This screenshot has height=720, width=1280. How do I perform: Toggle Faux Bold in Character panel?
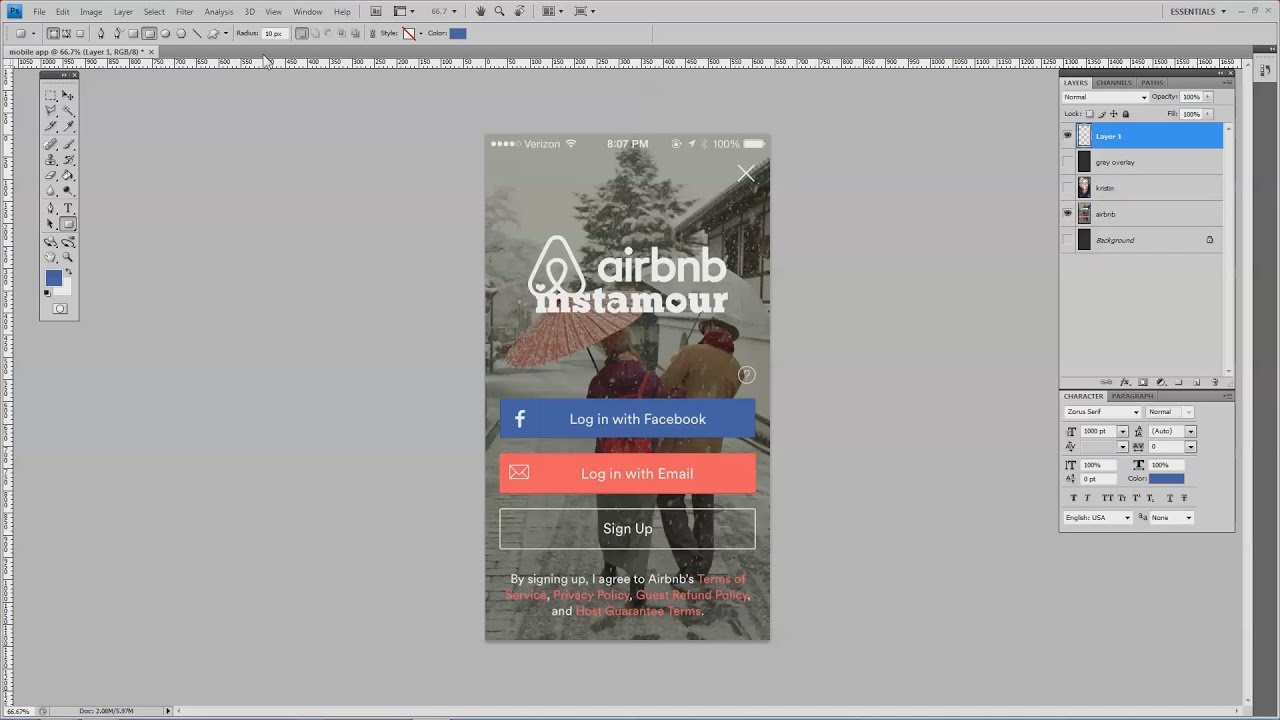click(x=1074, y=497)
